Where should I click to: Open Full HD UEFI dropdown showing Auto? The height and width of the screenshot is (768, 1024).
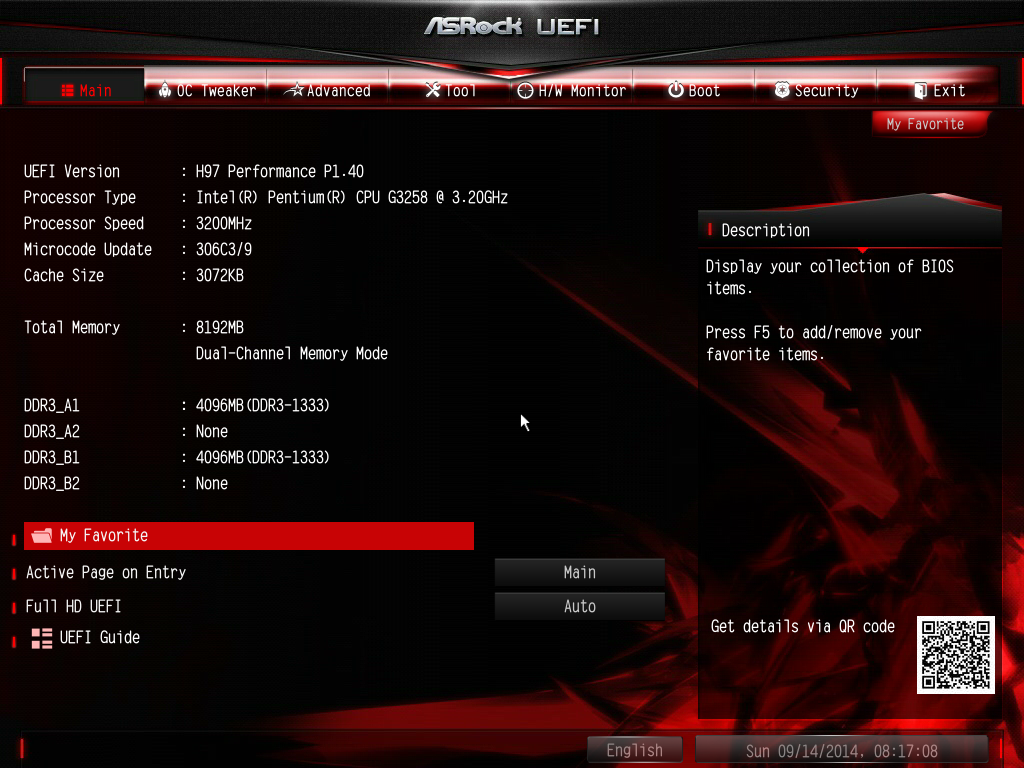[580, 606]
